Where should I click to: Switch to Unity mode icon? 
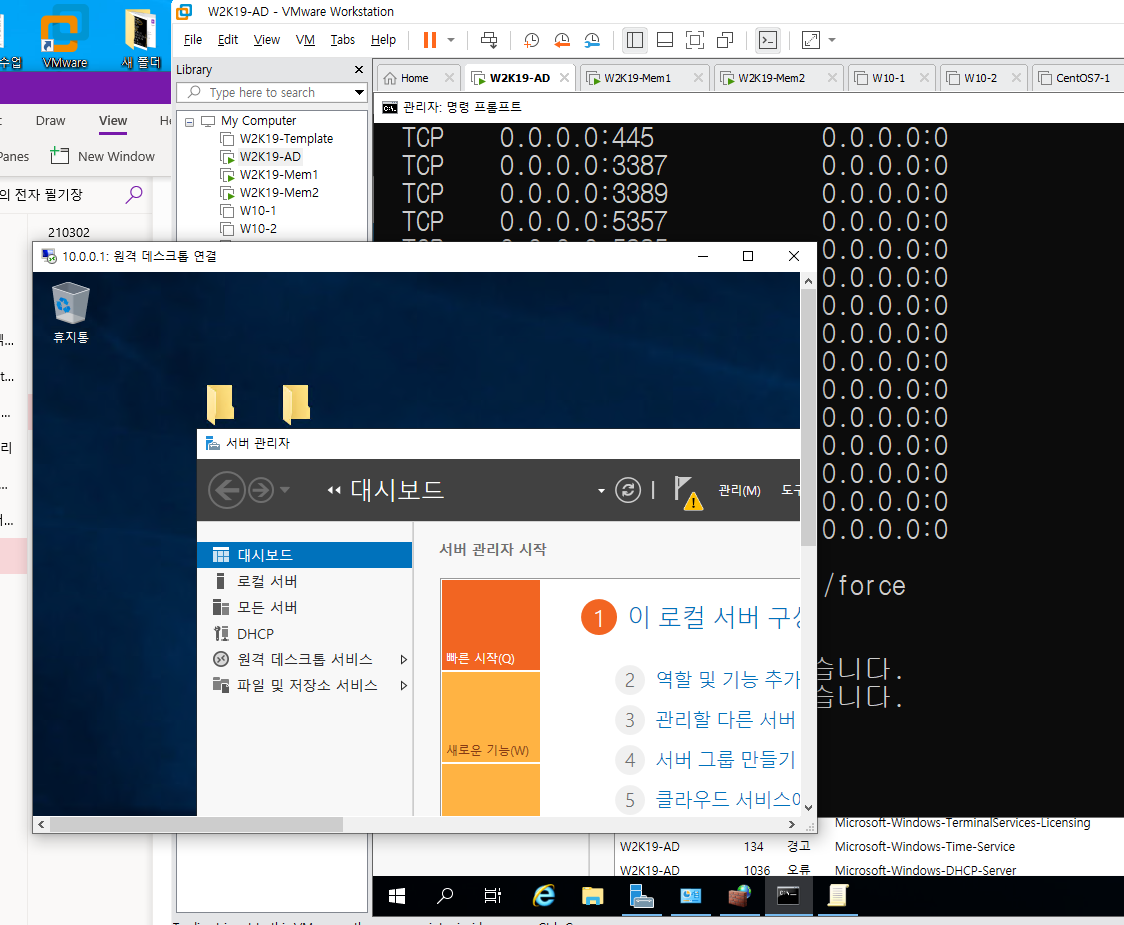pos(725,40)
